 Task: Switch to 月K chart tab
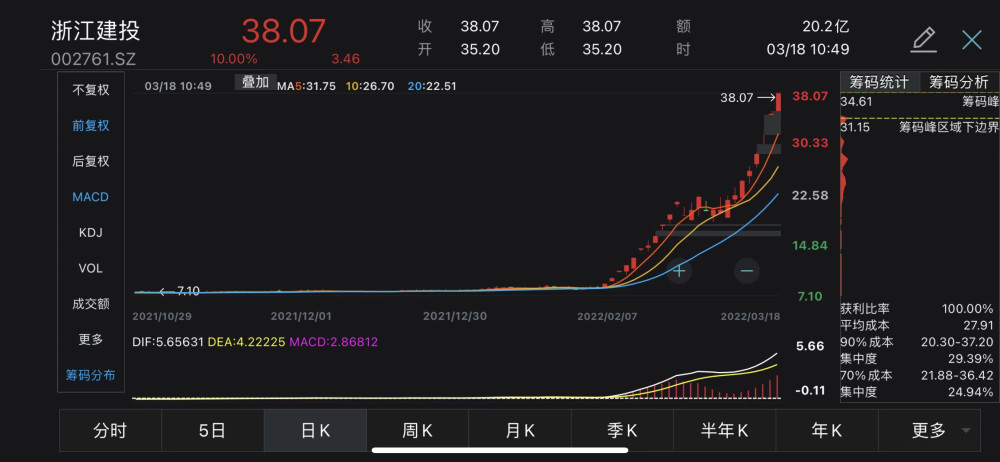pyautogui.click(x=520, y=431)
